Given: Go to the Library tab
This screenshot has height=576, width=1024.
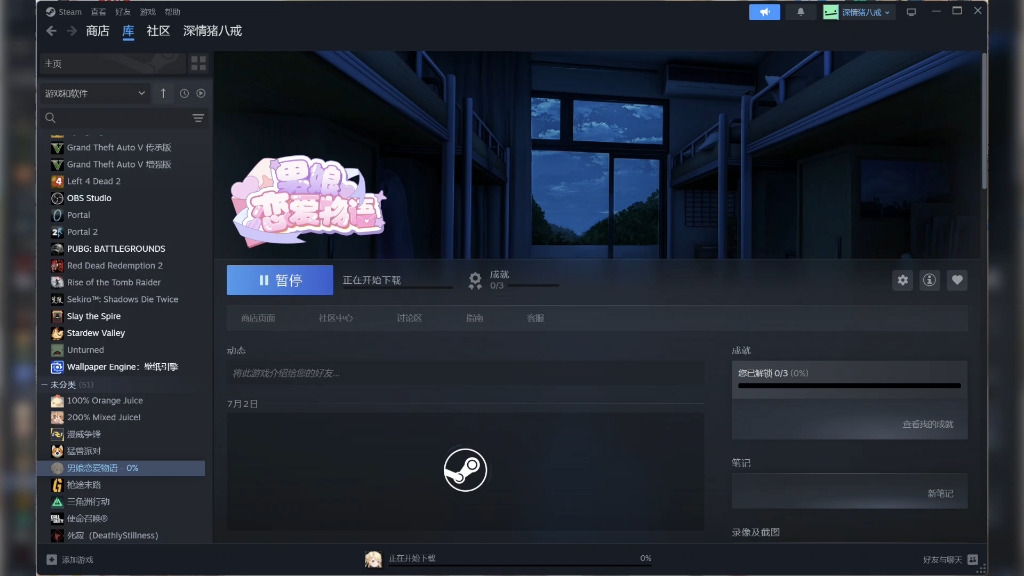Looking at the screenshot, I should tap(128, 31).
